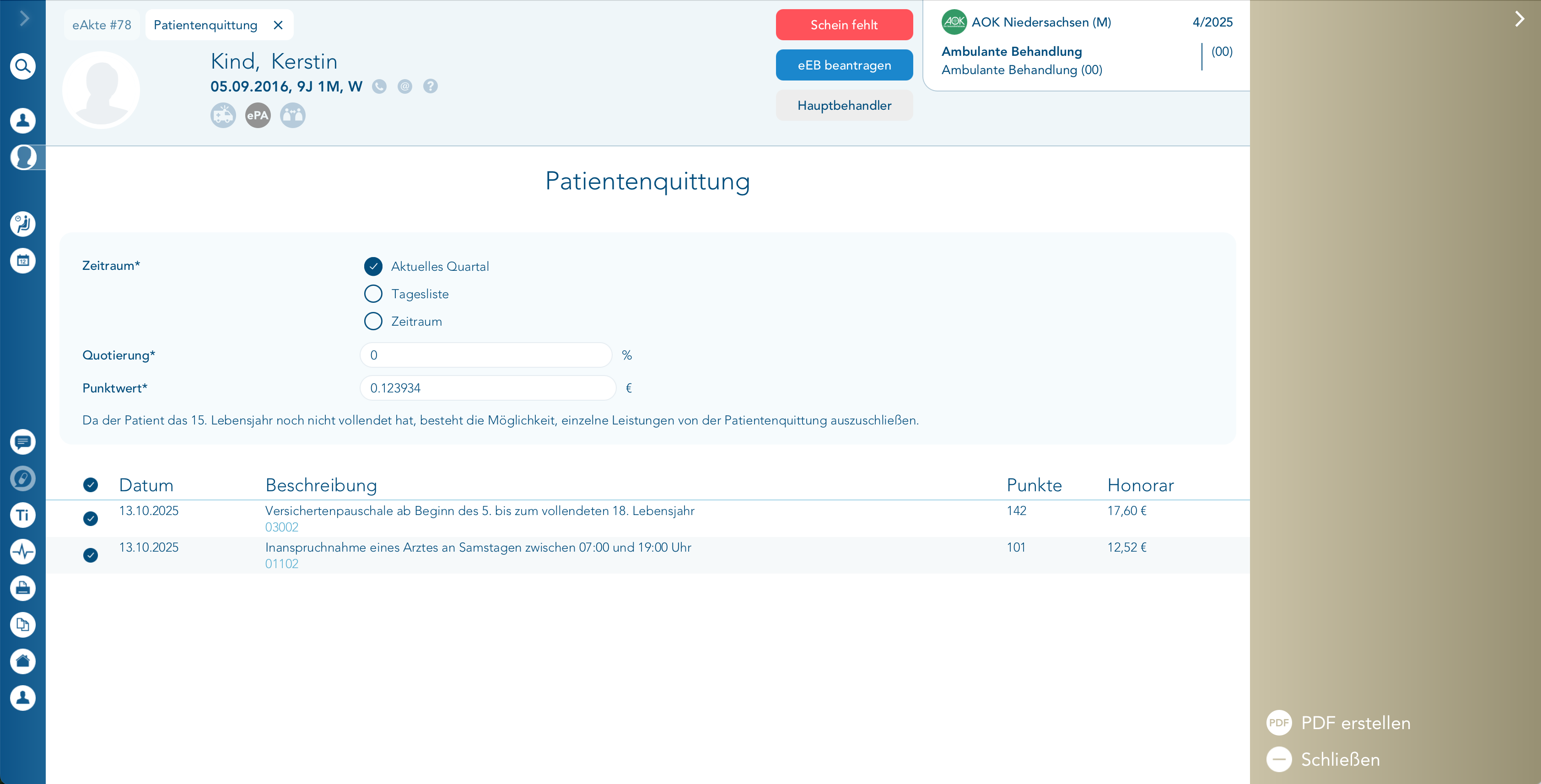Expand the collapsed right panel via the chevron
Viewport: 1541px width, 784px height.
pyautogui.click(x=1519, y=19)
